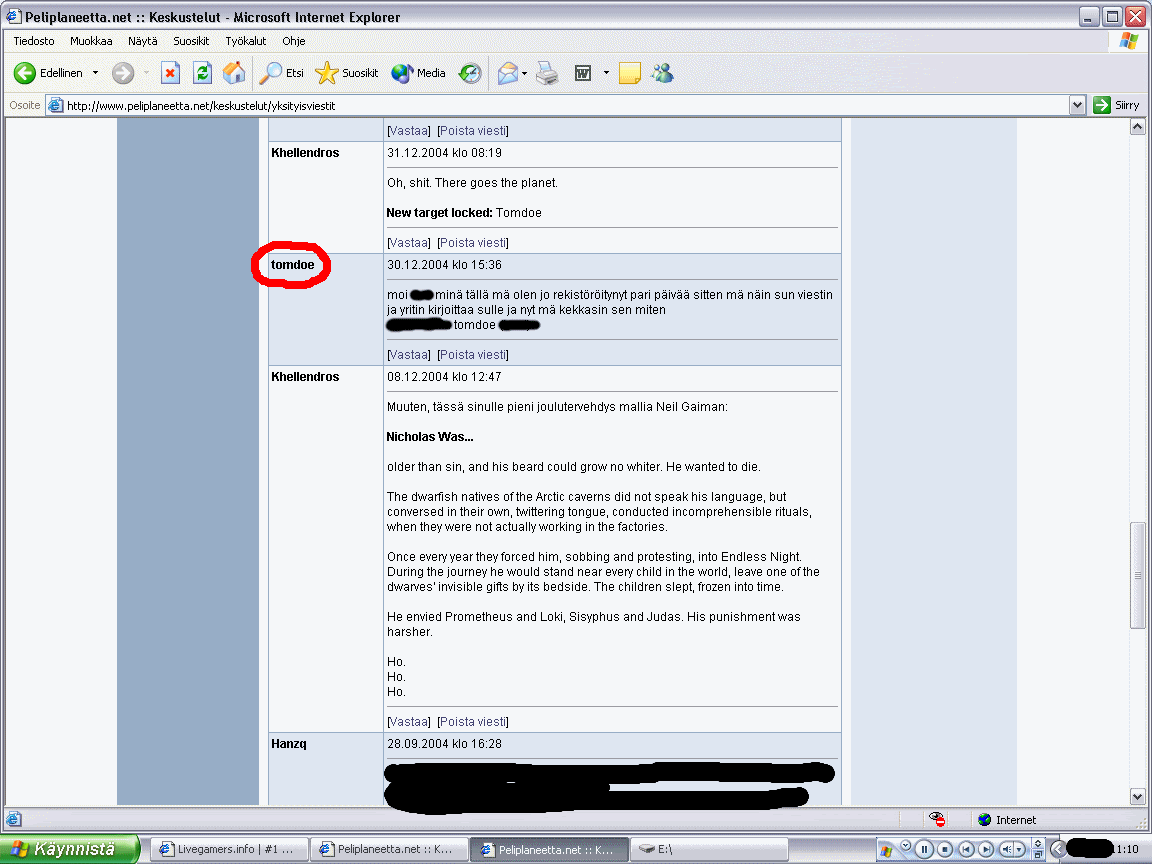Image resolution: width=1152 pixels, height=864 pixels.
Task: Click the Siirry go button
Action: click(1116, 105)
